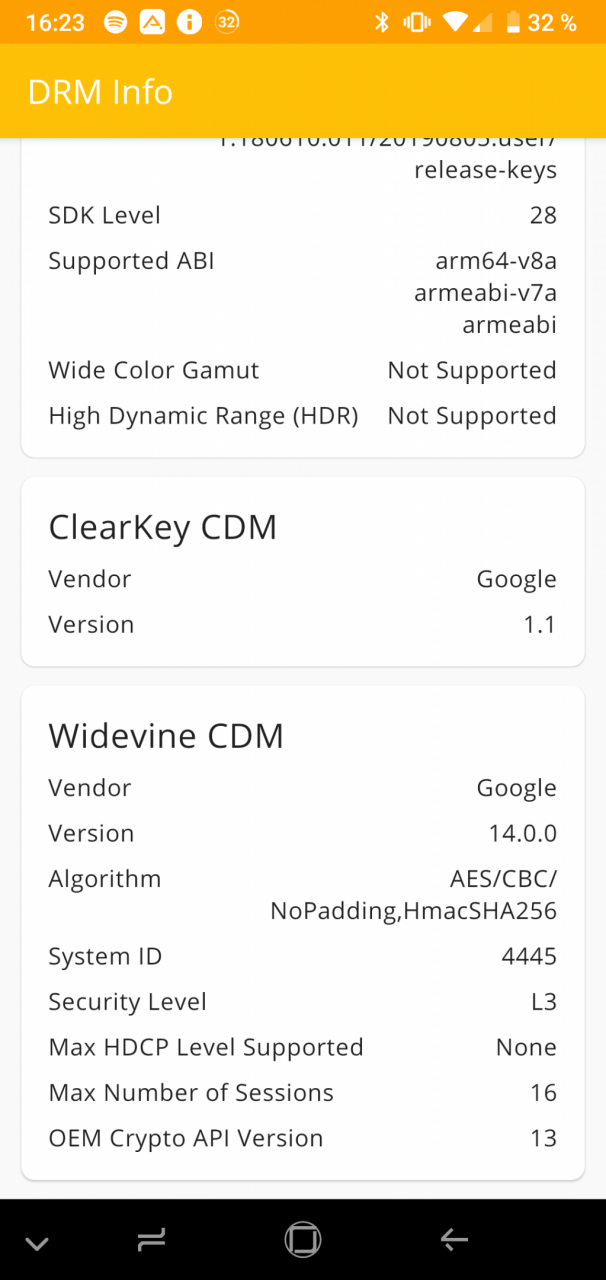Tap the Spotify status bar icon
Image resolution: width=606 pixels, height=1280 pixels.
coord(116,22)
